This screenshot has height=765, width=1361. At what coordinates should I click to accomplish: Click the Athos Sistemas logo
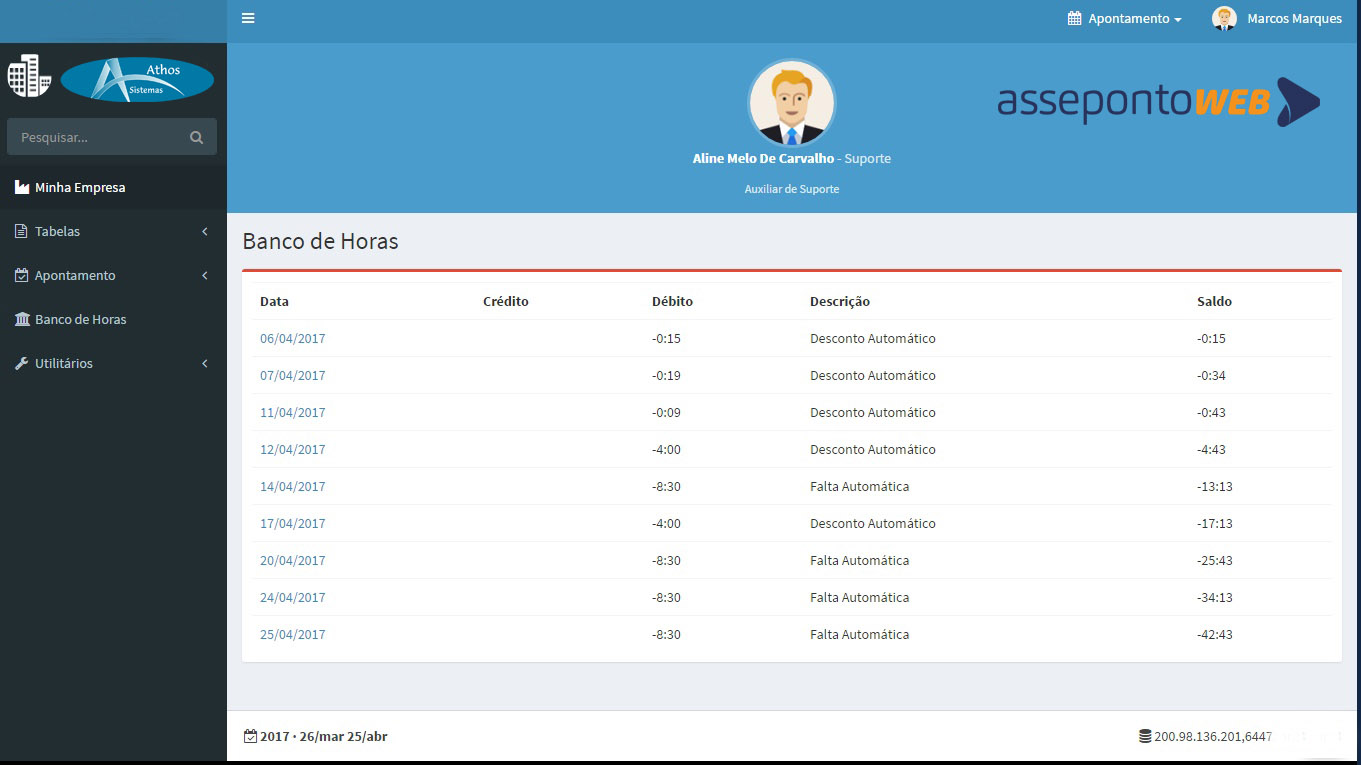pyautogui.click(x=137, y=79)
